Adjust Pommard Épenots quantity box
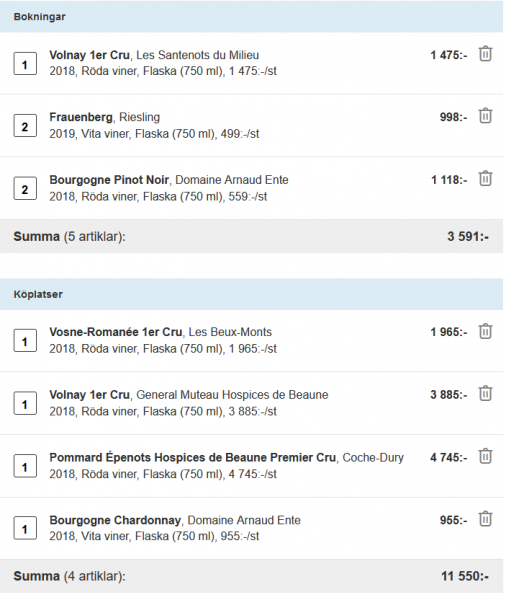 (25, 466)
